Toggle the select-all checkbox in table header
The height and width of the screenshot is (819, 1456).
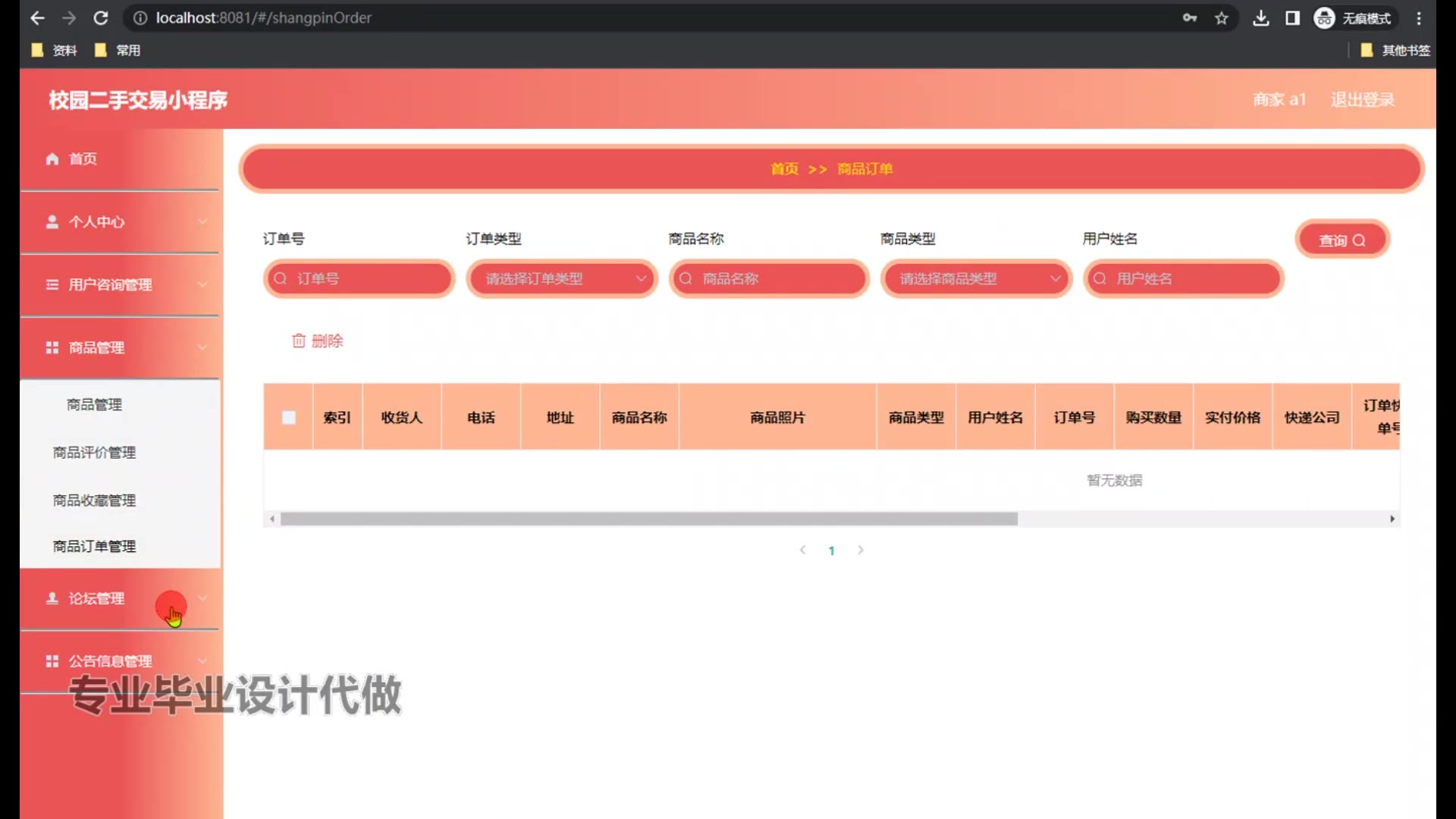[289, 417]
